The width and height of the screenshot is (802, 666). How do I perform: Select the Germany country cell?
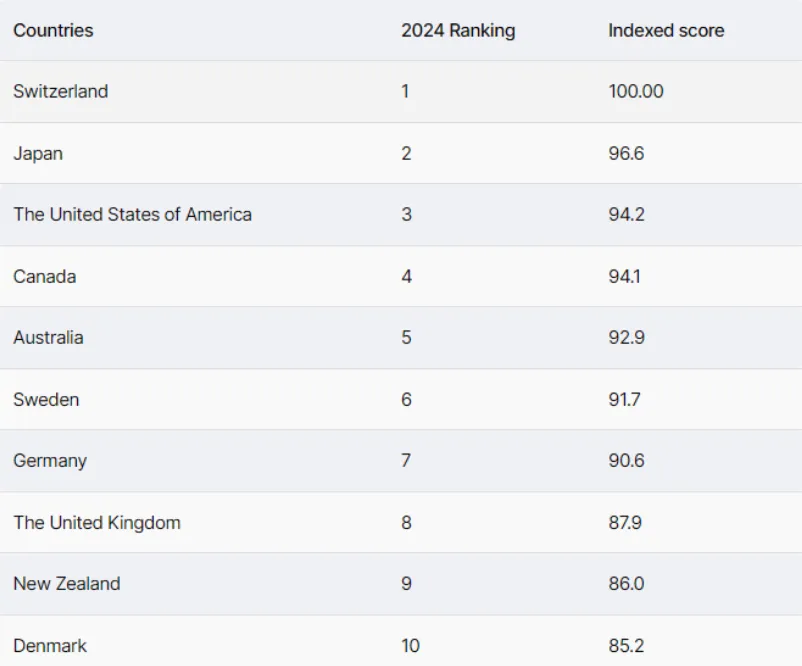50,461
